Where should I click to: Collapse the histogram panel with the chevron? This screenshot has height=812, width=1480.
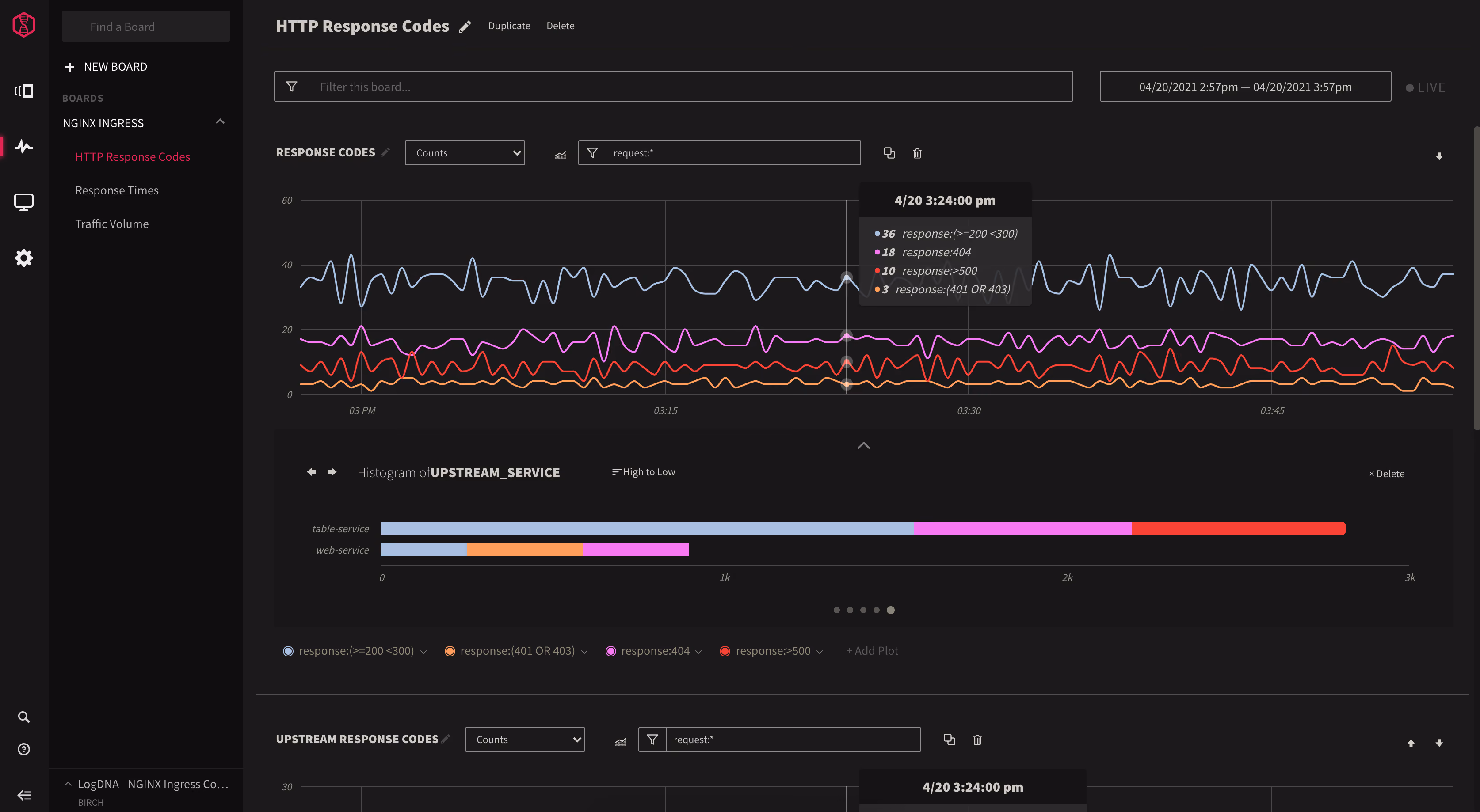tap(863, 446)
